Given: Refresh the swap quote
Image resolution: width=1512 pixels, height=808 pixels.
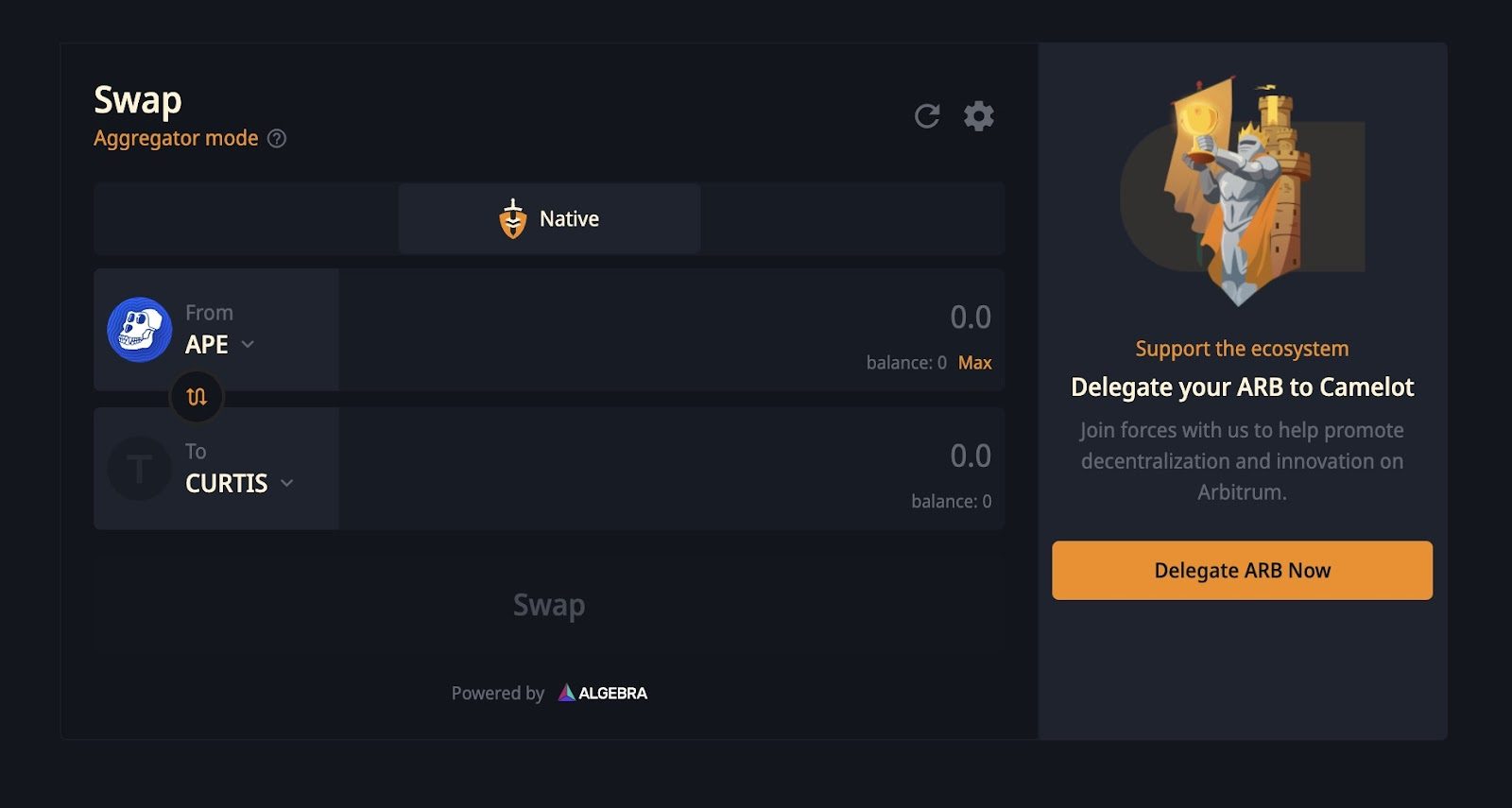Looking at the screenshot, I should [x=927, y=116].
